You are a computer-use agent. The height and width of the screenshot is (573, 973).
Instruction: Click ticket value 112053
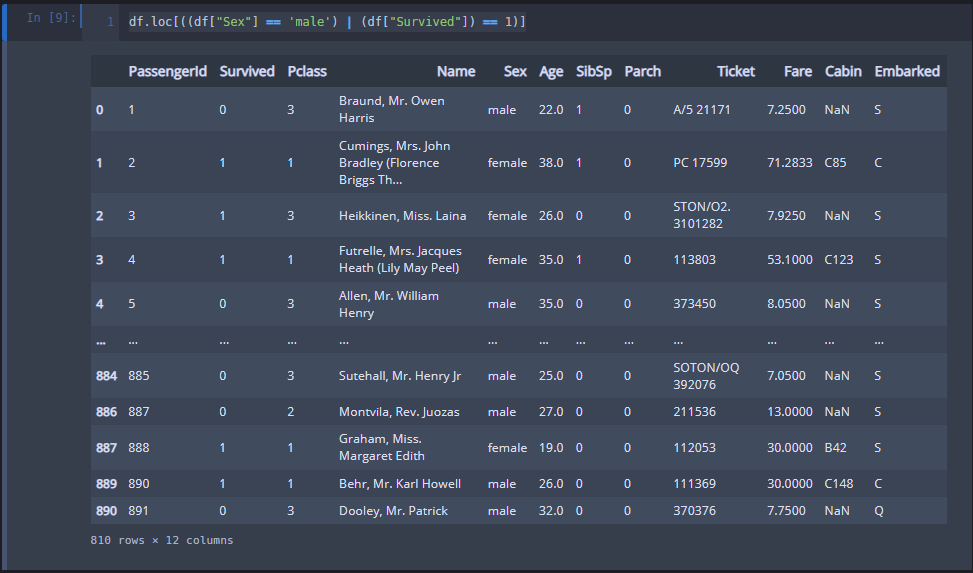point(694,448)
